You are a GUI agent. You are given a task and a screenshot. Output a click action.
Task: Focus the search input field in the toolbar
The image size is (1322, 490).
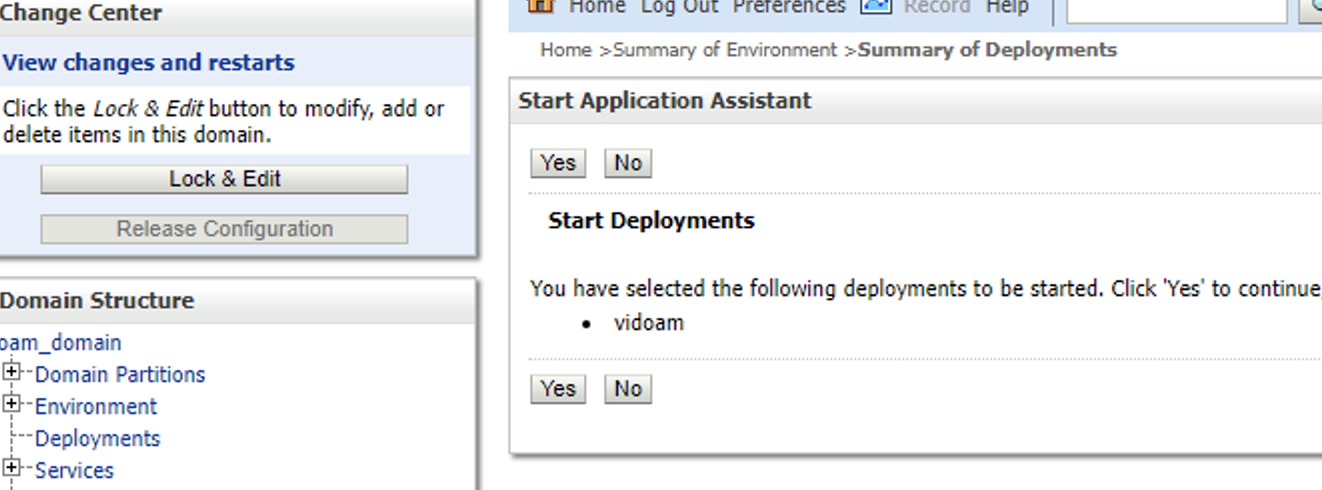pos(1176,9)
